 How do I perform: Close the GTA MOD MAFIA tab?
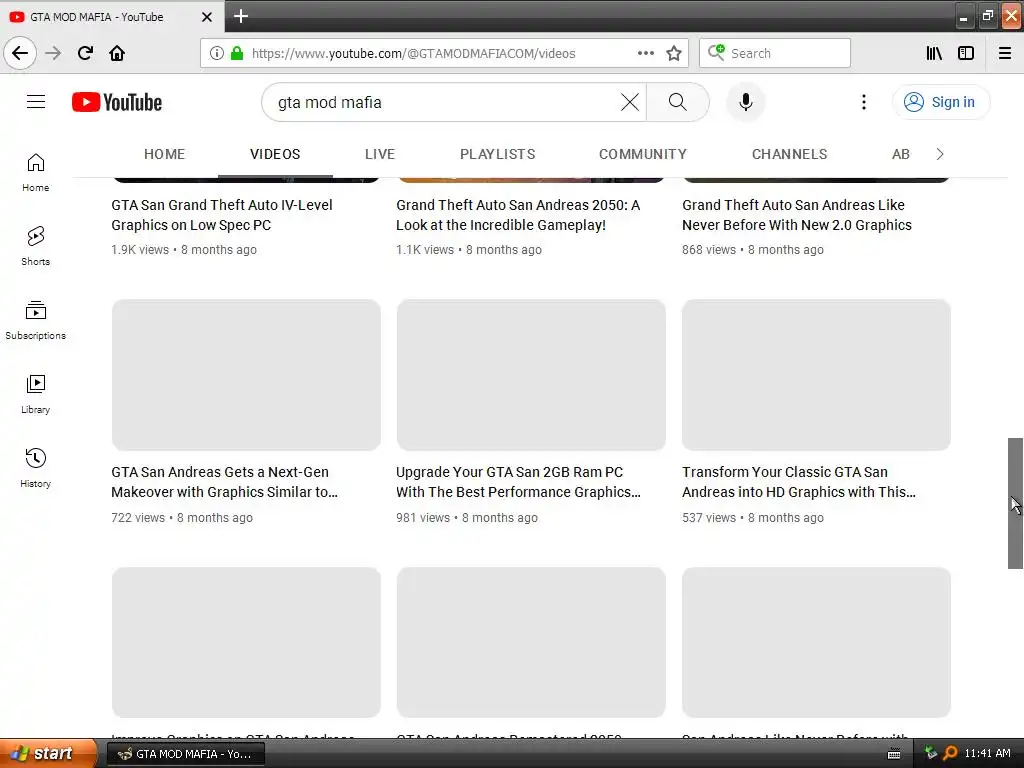207,17
